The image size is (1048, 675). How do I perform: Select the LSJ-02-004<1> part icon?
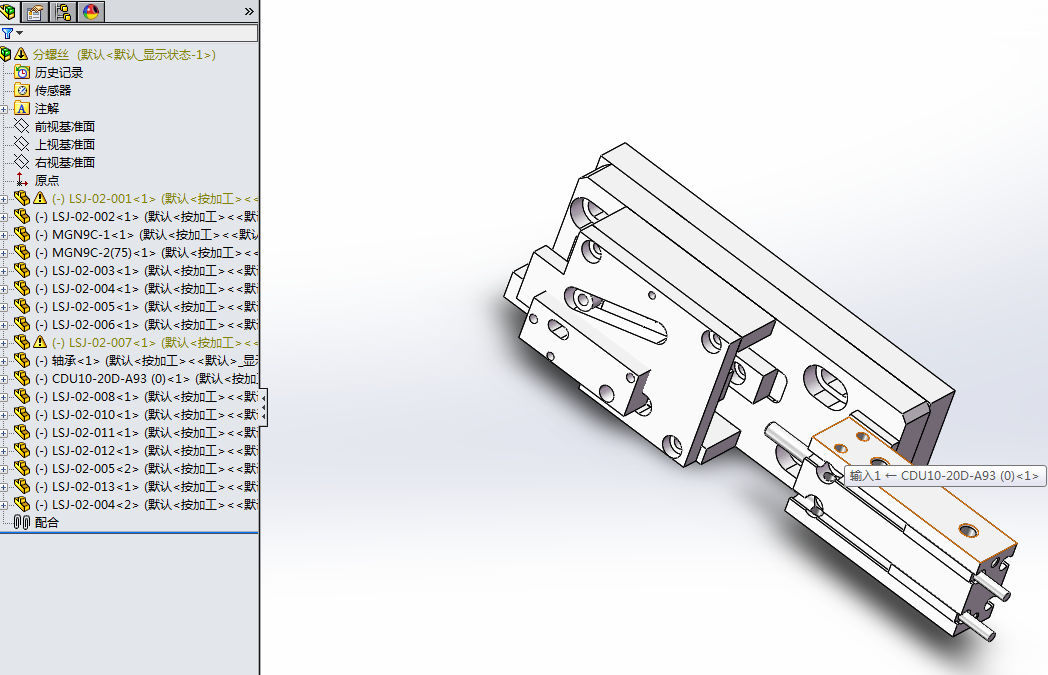(22, 289)
